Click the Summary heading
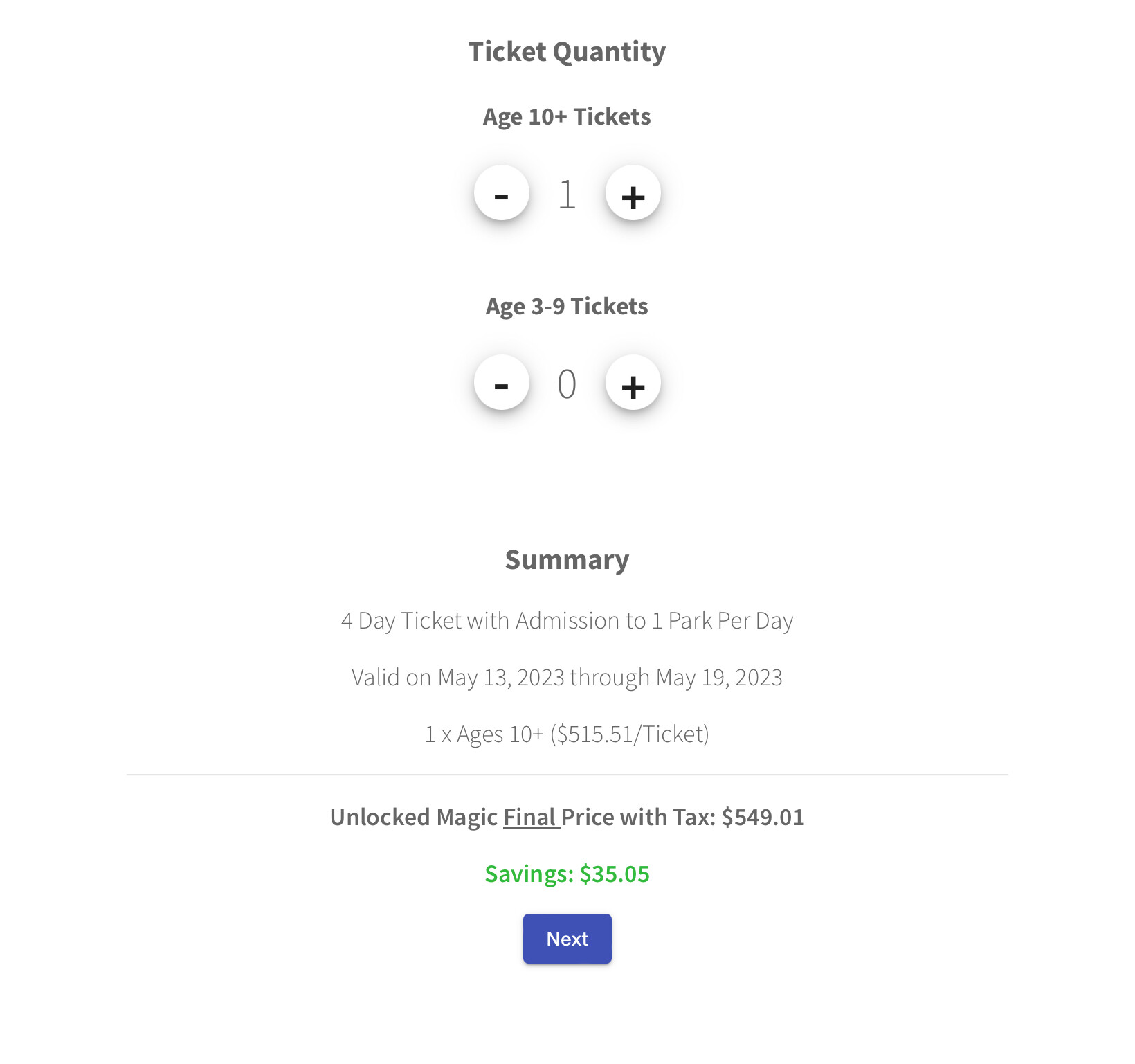This screenshot has width=1135, height=1064. point(567,559)
